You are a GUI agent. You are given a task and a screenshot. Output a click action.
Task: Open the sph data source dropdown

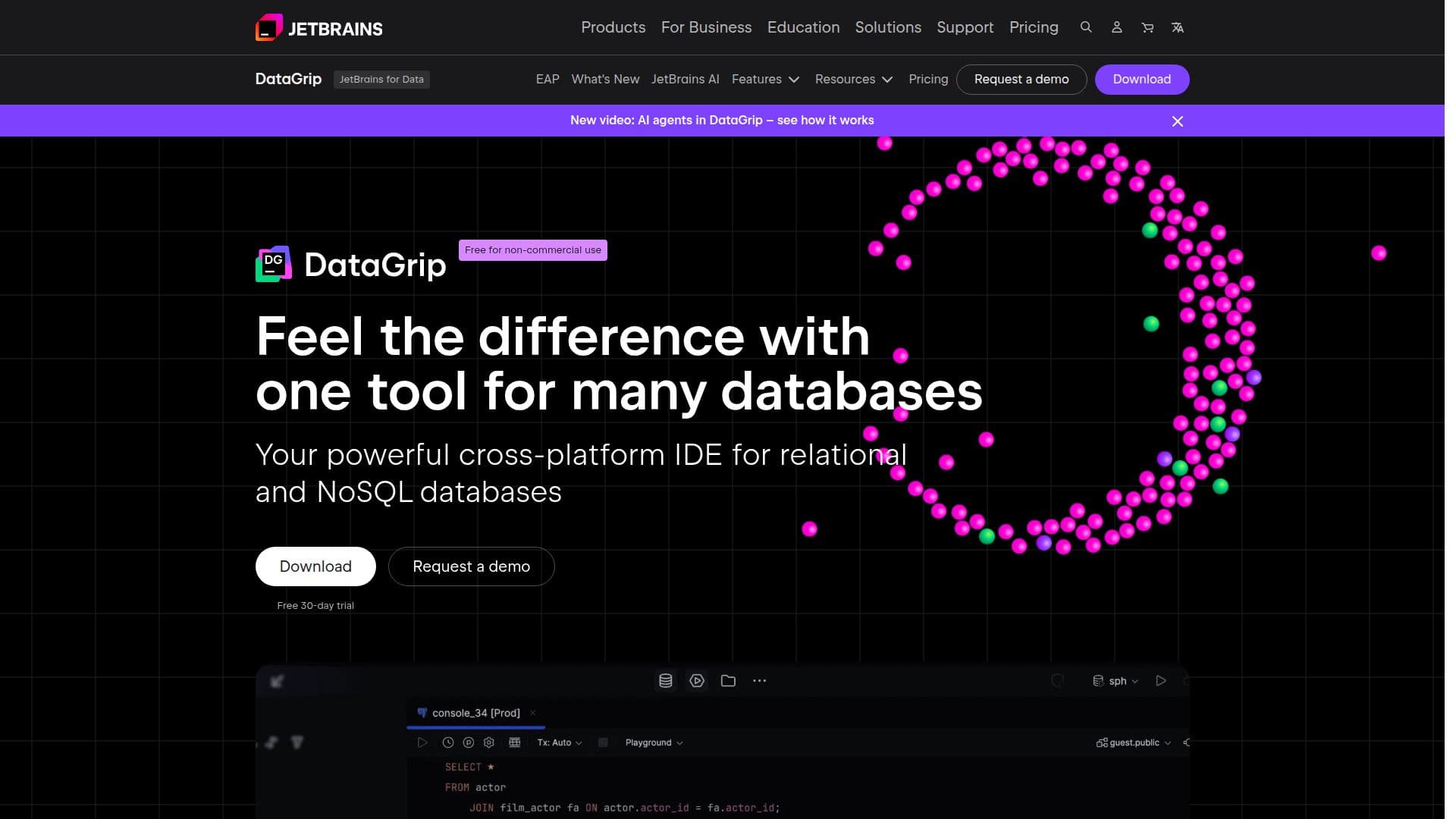pos(1116,681)
